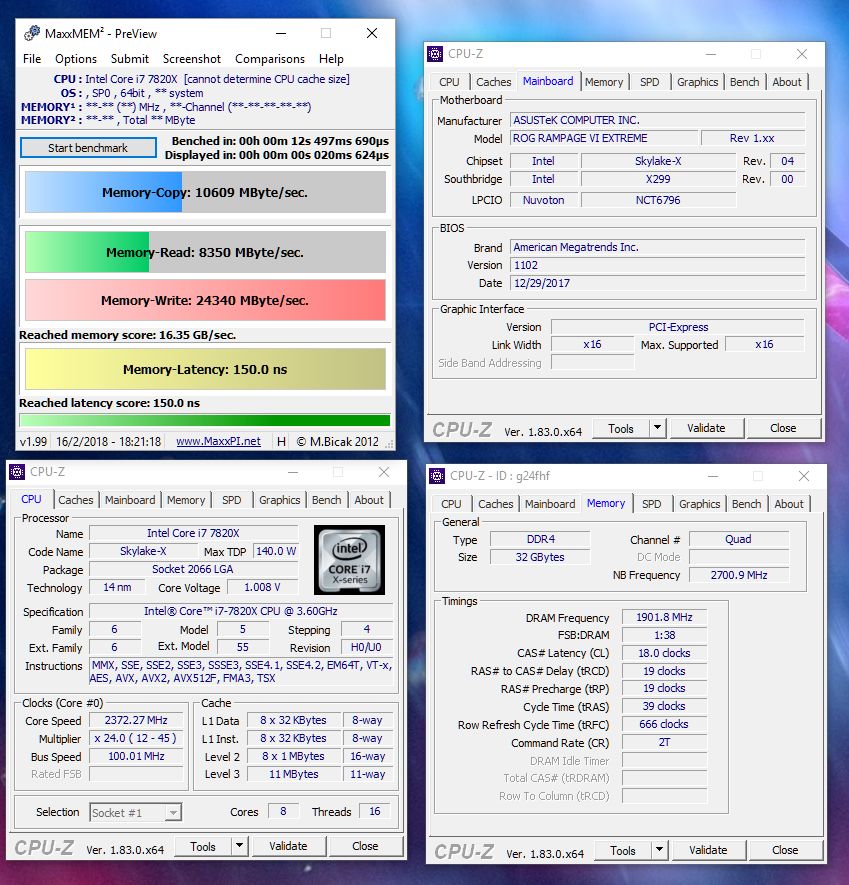Screen dimensions: 849x885
Task: Minimize the MaxxMEM PreView window
Action: (281, 33)
